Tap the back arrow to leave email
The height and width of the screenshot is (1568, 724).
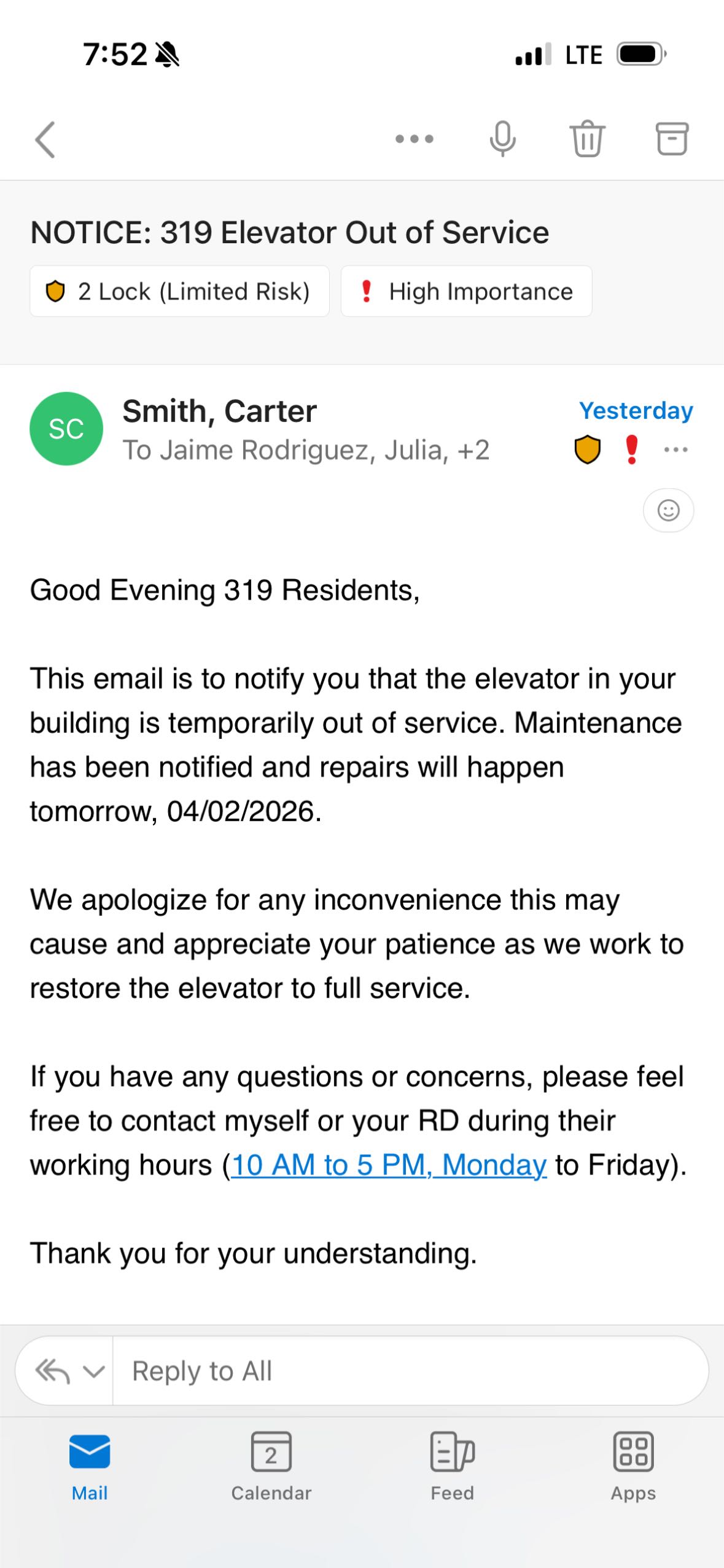pyautogui.click(x=45, y=139)
